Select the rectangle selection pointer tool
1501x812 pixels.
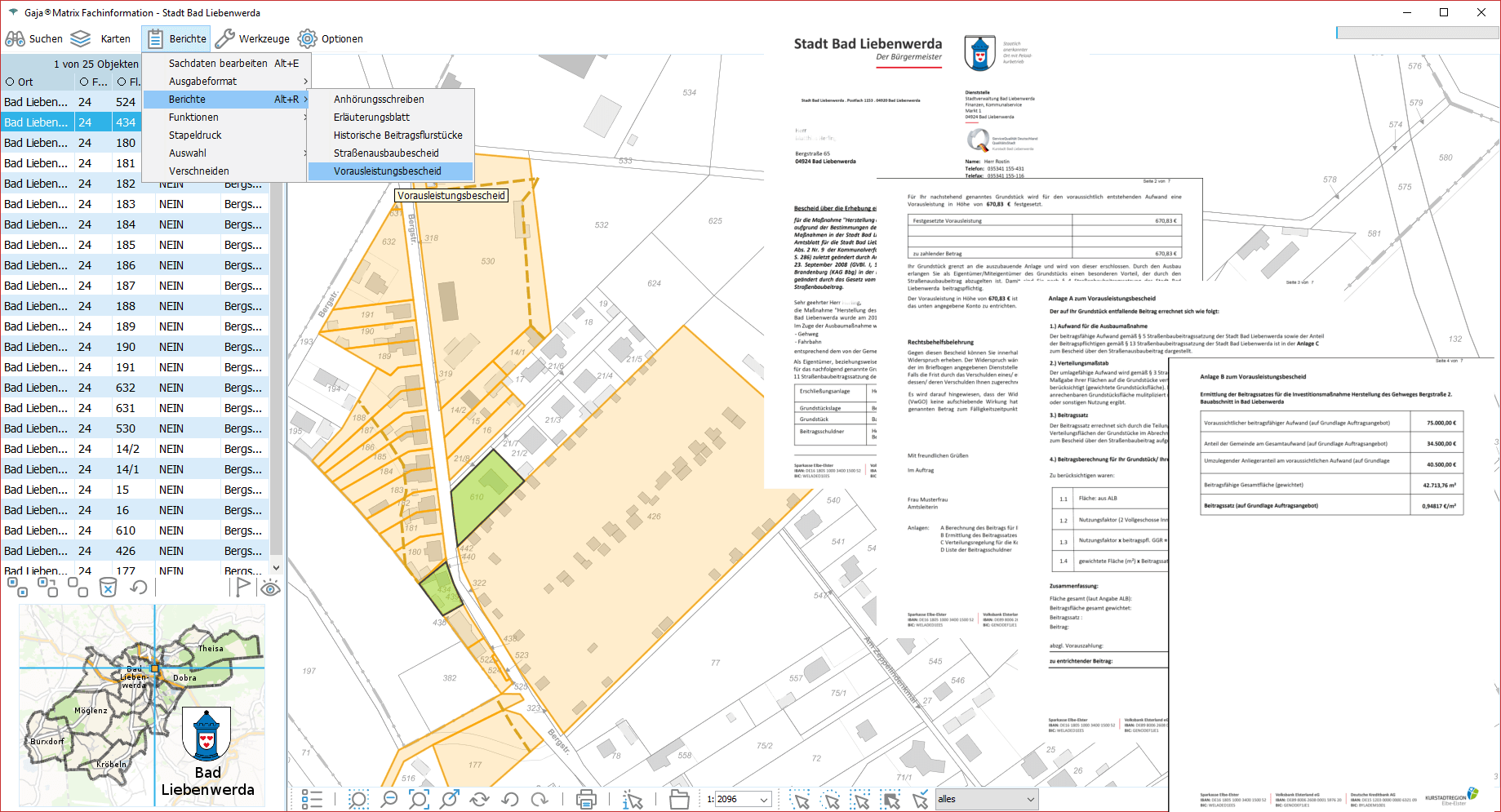[x=801, y=799]
